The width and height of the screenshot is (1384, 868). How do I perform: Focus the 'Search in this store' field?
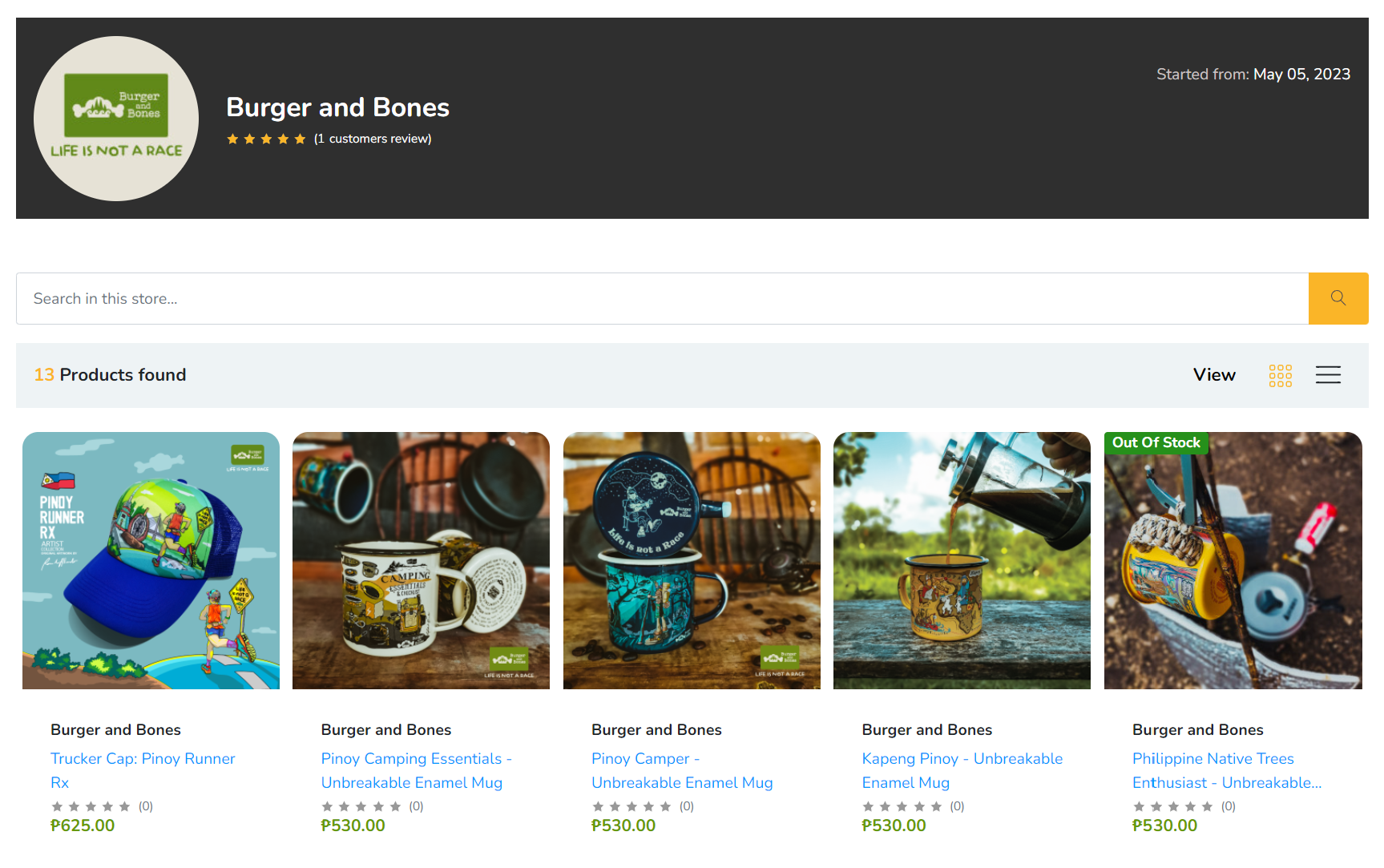coord(663,298)
